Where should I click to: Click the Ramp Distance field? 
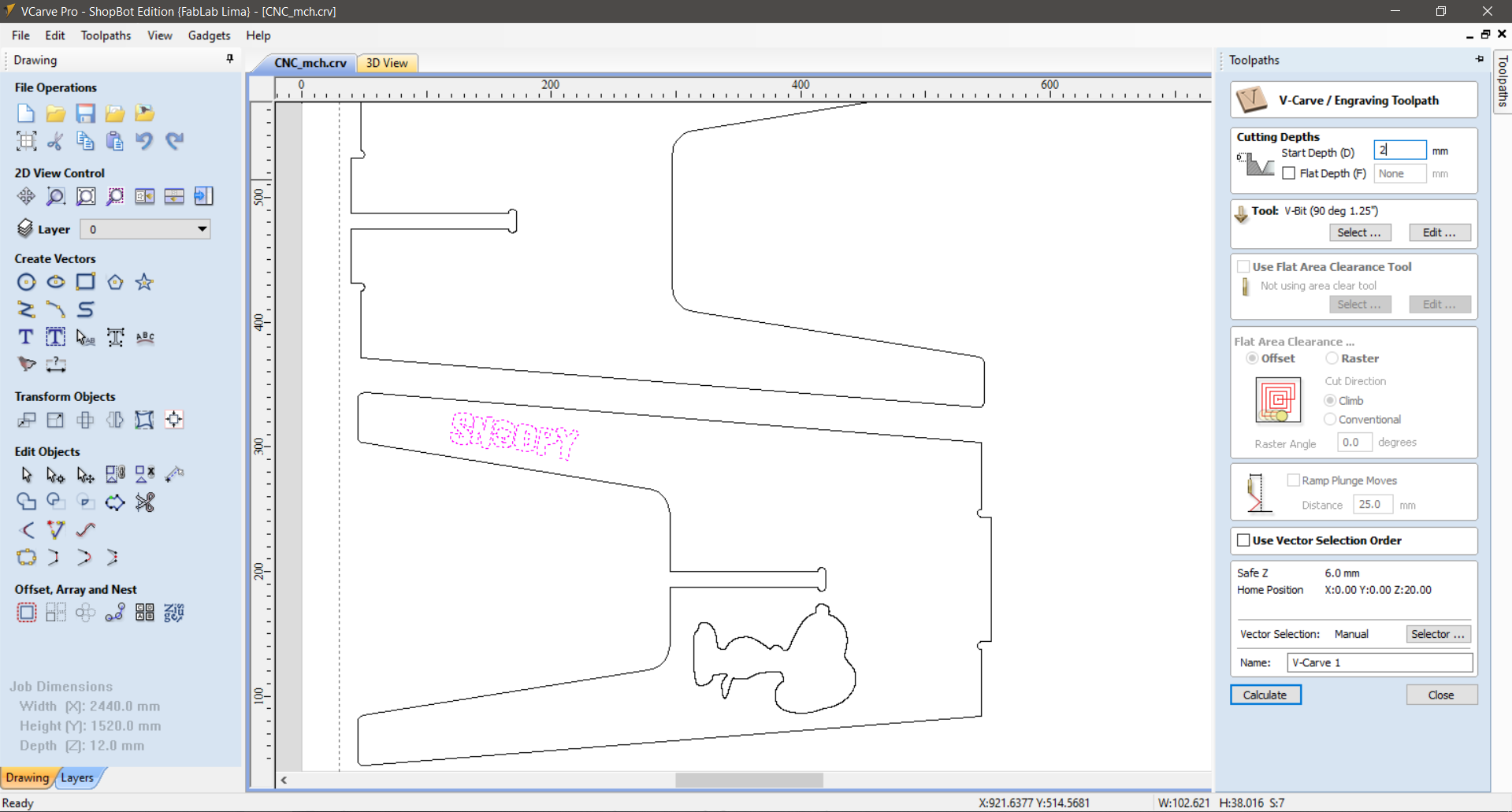point(1373,504)
